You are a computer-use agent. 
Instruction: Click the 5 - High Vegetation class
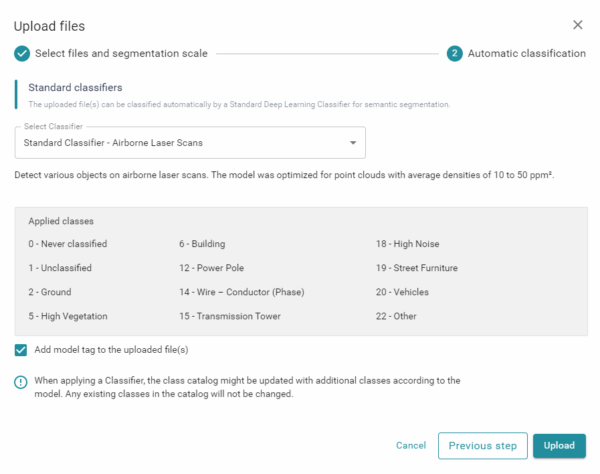point(68,316)
